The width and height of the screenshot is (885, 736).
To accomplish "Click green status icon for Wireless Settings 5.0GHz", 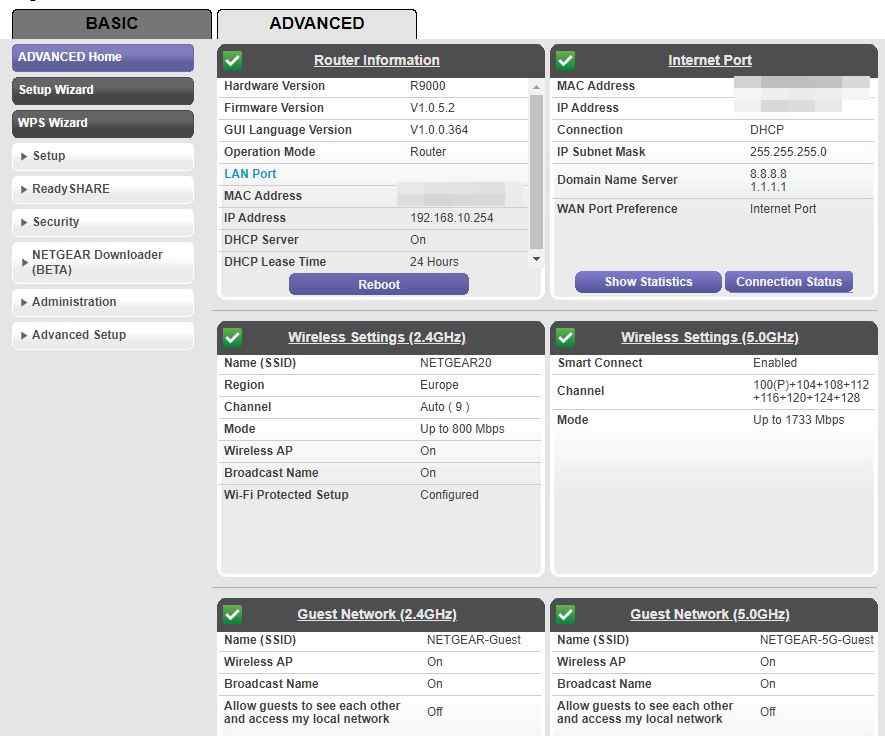I will click(566, 337).
